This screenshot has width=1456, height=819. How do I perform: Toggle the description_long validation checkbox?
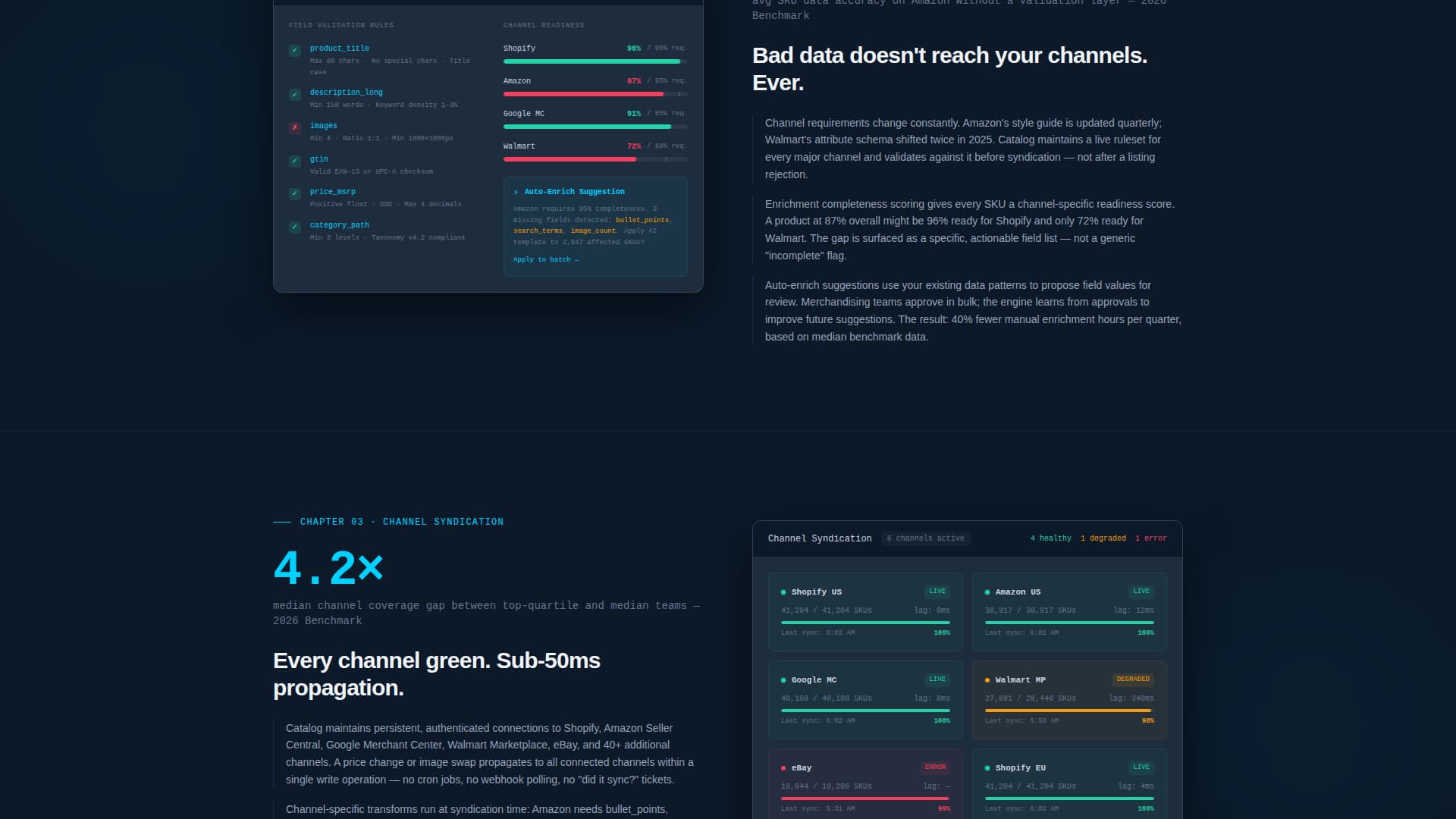click(x=295, y=95)
